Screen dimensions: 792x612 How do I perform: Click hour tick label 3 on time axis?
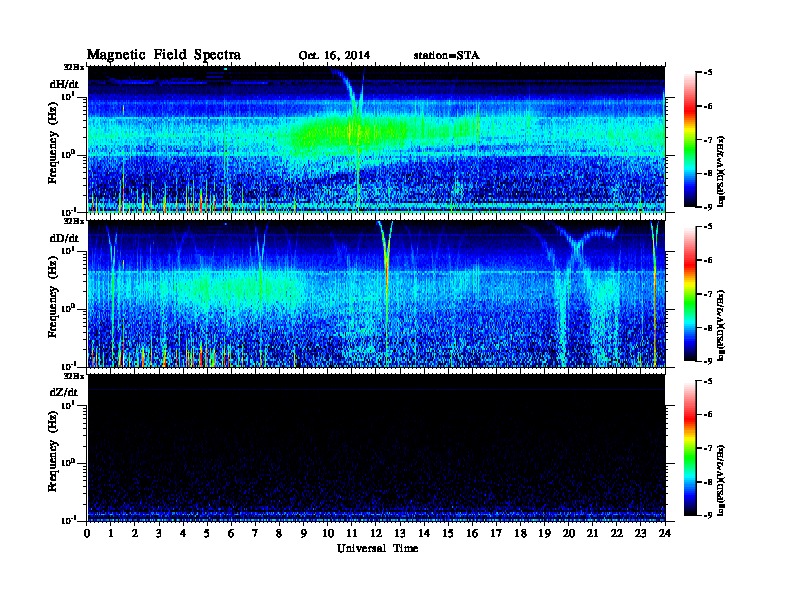159,534
